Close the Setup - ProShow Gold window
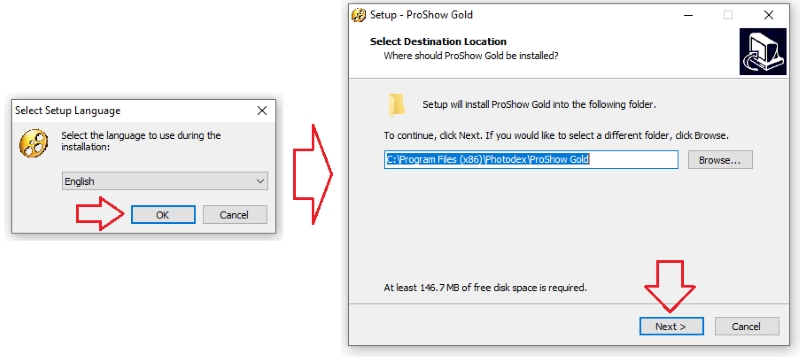This screenshot has width=800, height=363. [768, 15]
